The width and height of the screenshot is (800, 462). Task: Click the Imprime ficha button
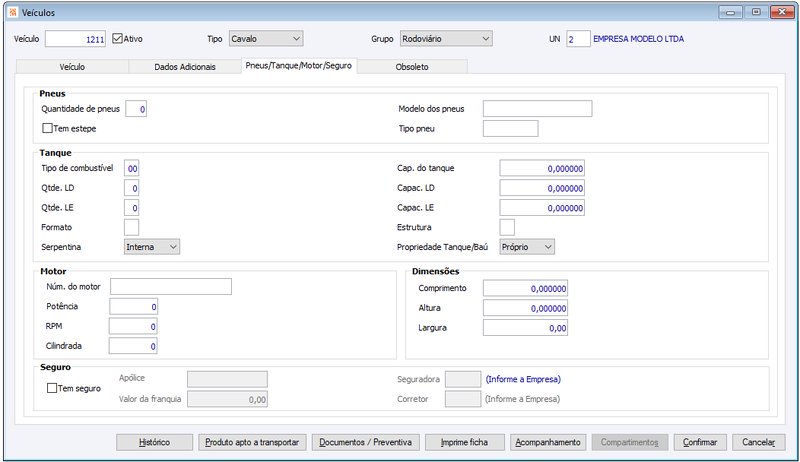pyautogui.click(x=464, y=442)
